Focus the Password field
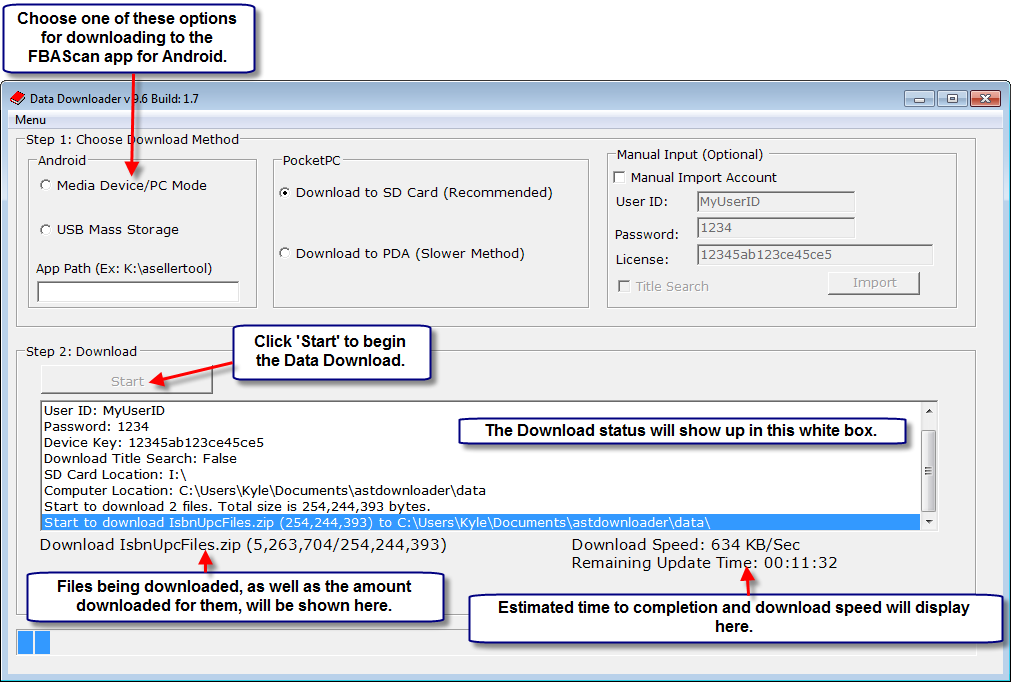 tap(776, 228)
